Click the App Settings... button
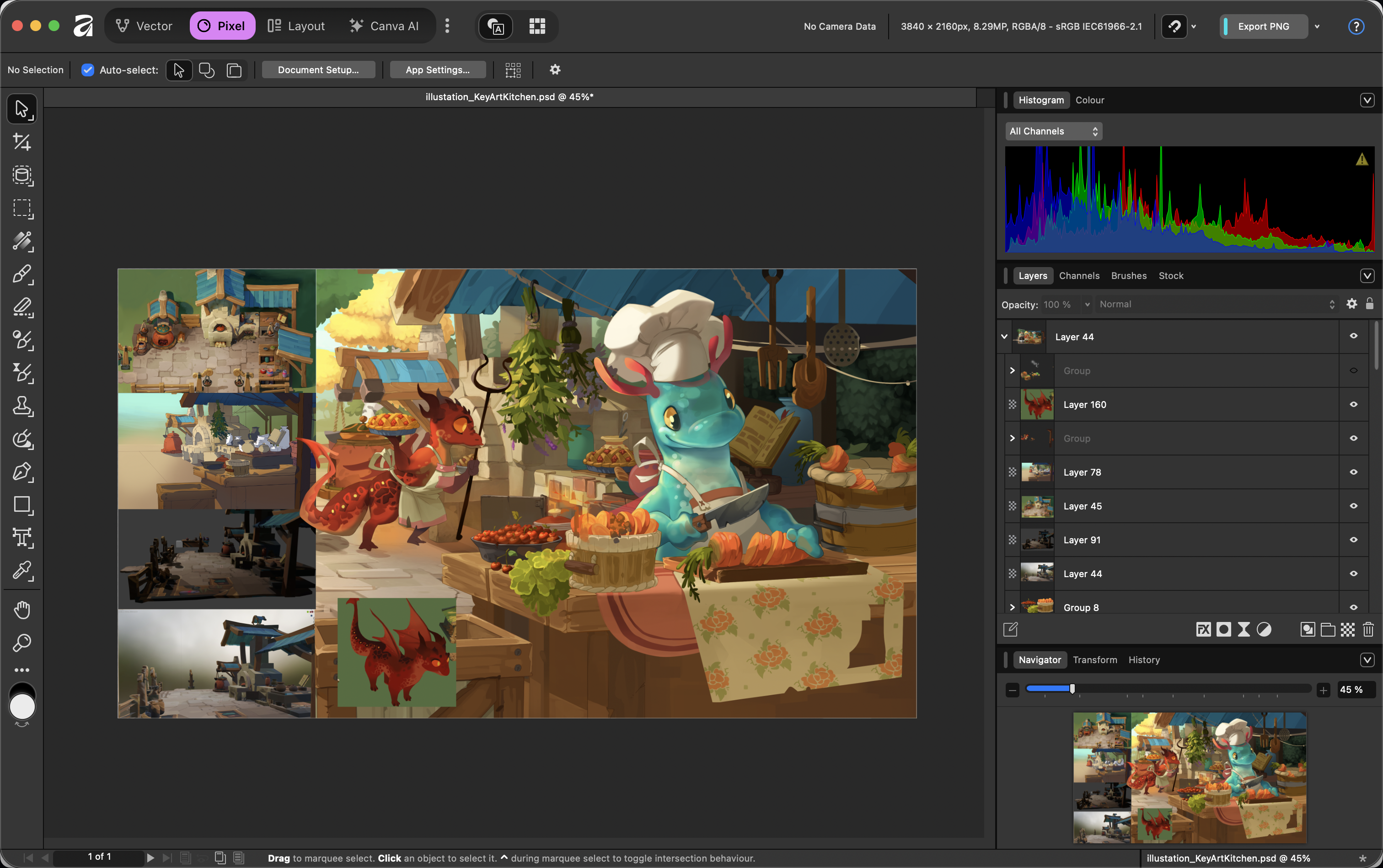This screenshot has height=868, width=1383. (x=438, y=70)
